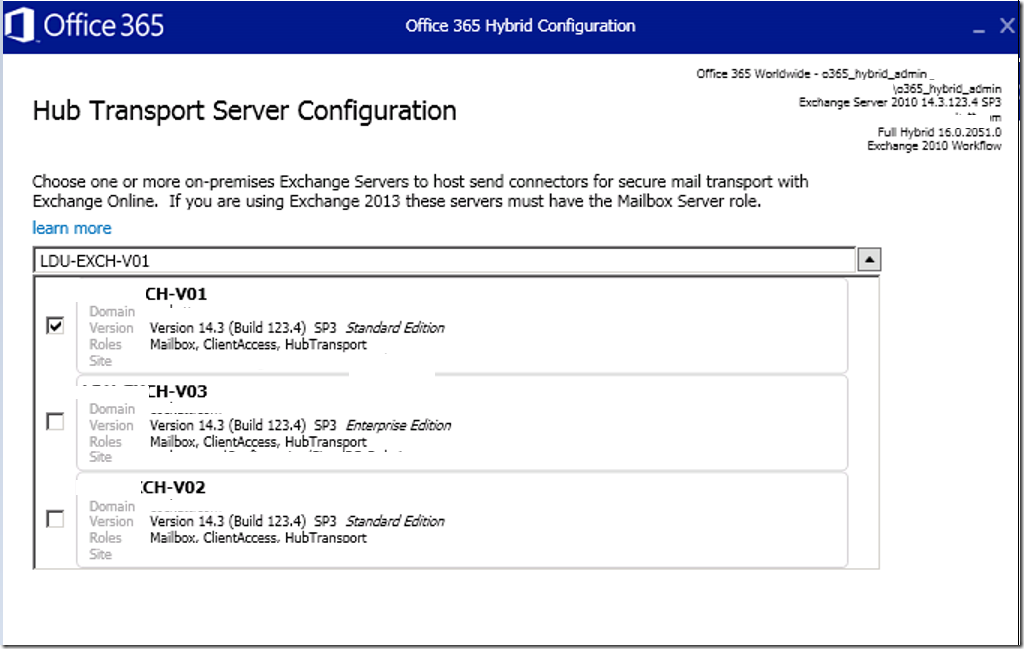Click the roles text under CH-V03
The image size is (1024, 649).
[258, 442]
